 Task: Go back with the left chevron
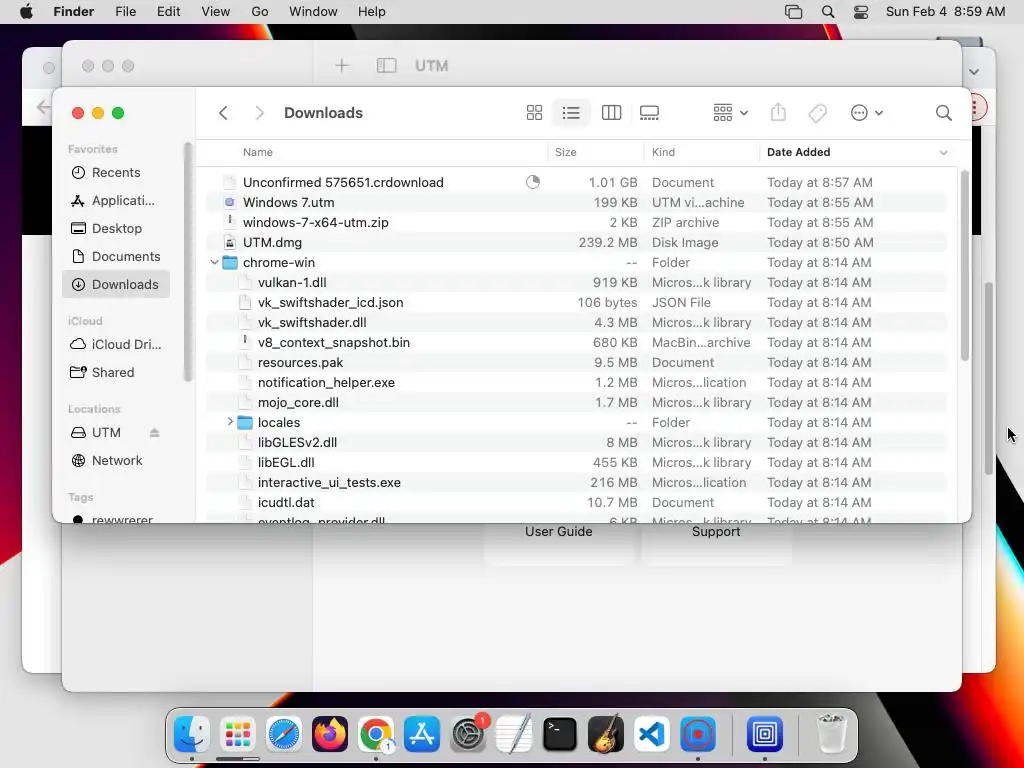tap(223, 113)
